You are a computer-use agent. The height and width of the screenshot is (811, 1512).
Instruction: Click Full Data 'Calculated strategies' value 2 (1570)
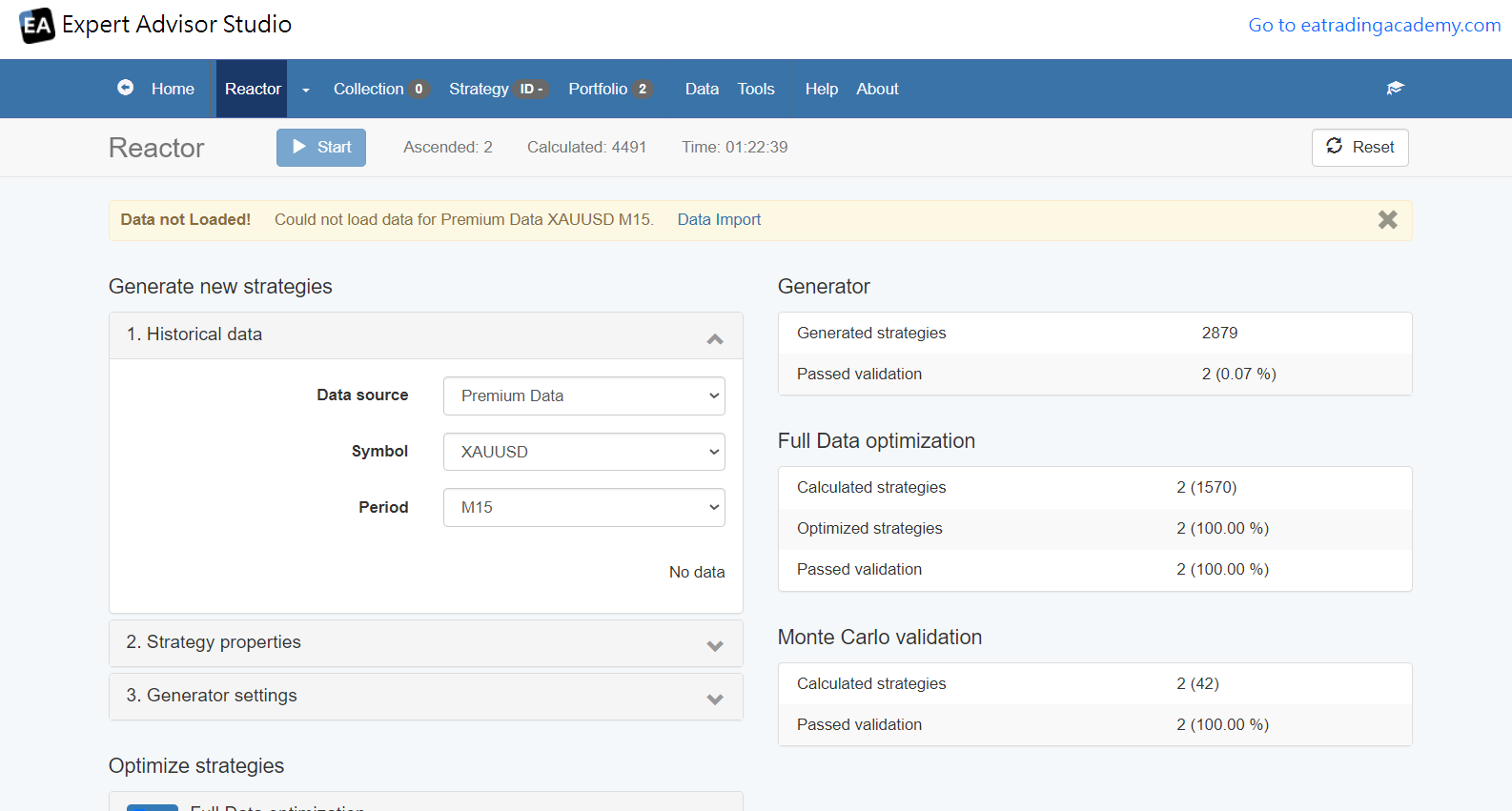pos(1206,487)
